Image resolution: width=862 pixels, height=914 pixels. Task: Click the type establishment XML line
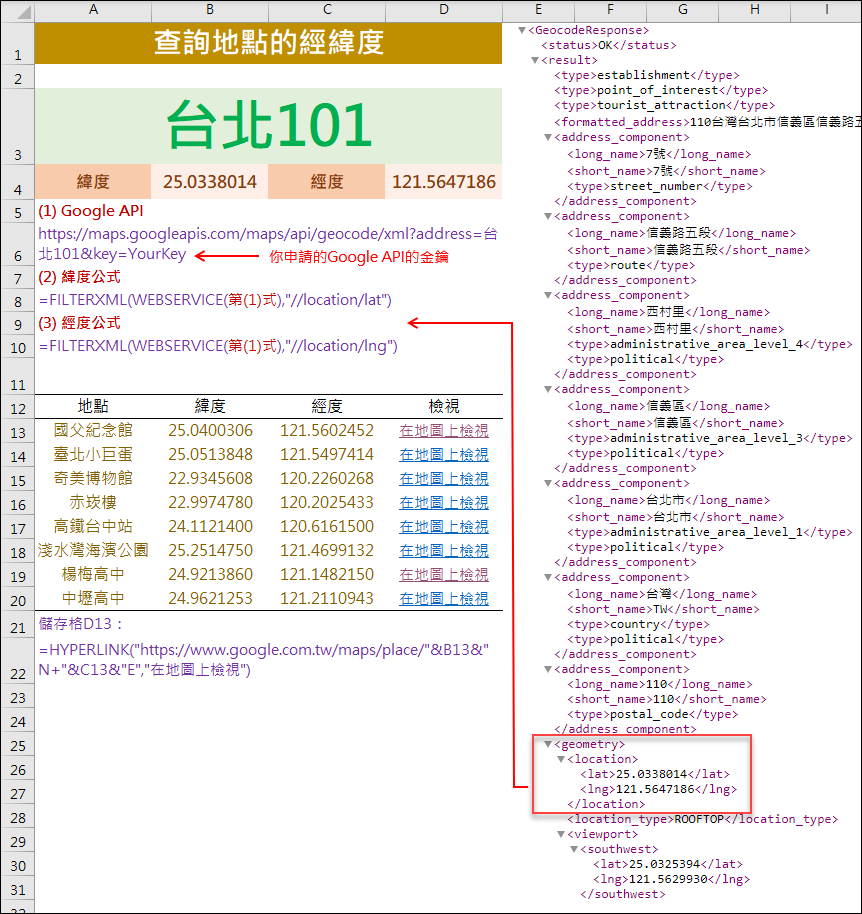(647, 75)
